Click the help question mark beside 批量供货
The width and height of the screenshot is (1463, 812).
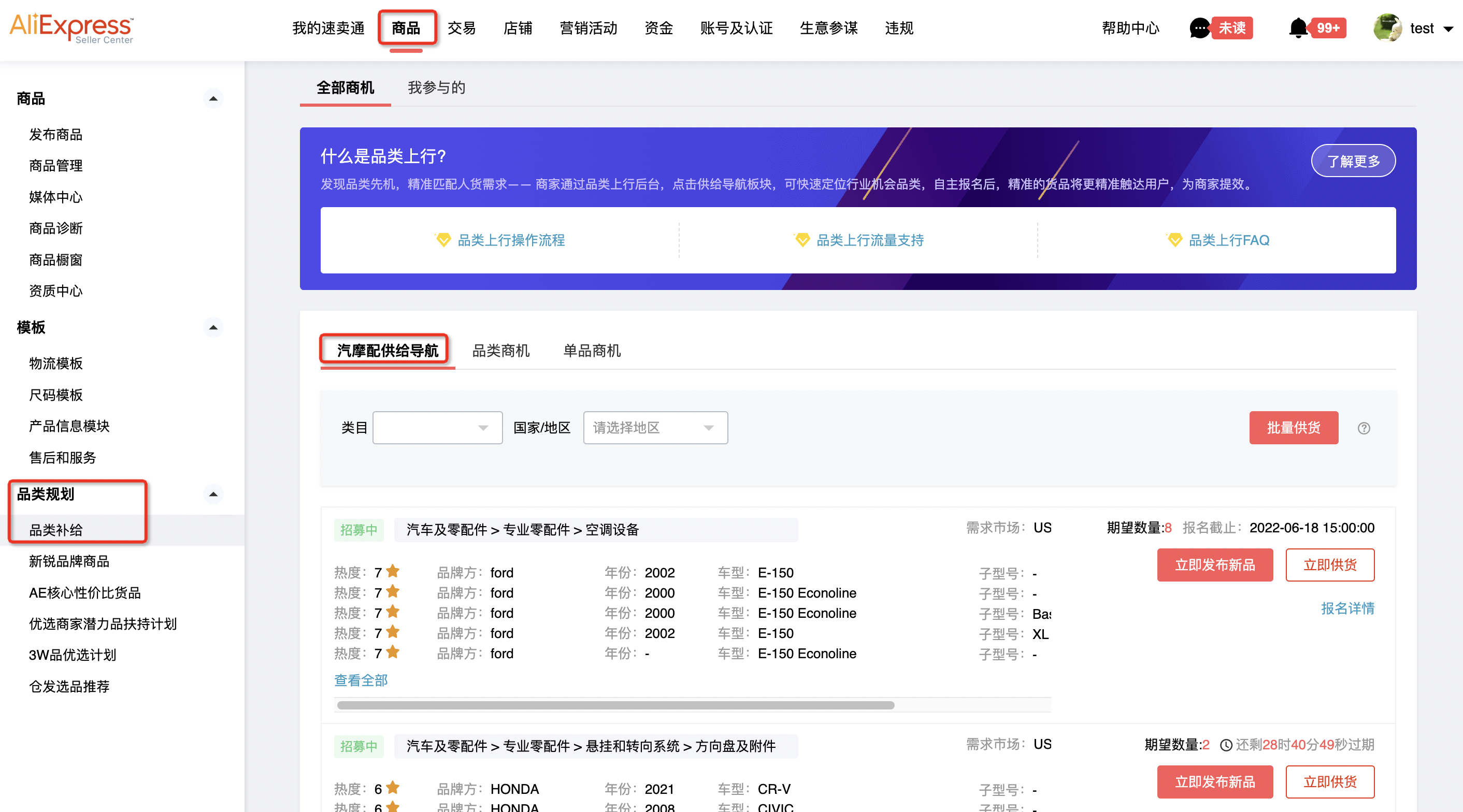point(1364,428)
